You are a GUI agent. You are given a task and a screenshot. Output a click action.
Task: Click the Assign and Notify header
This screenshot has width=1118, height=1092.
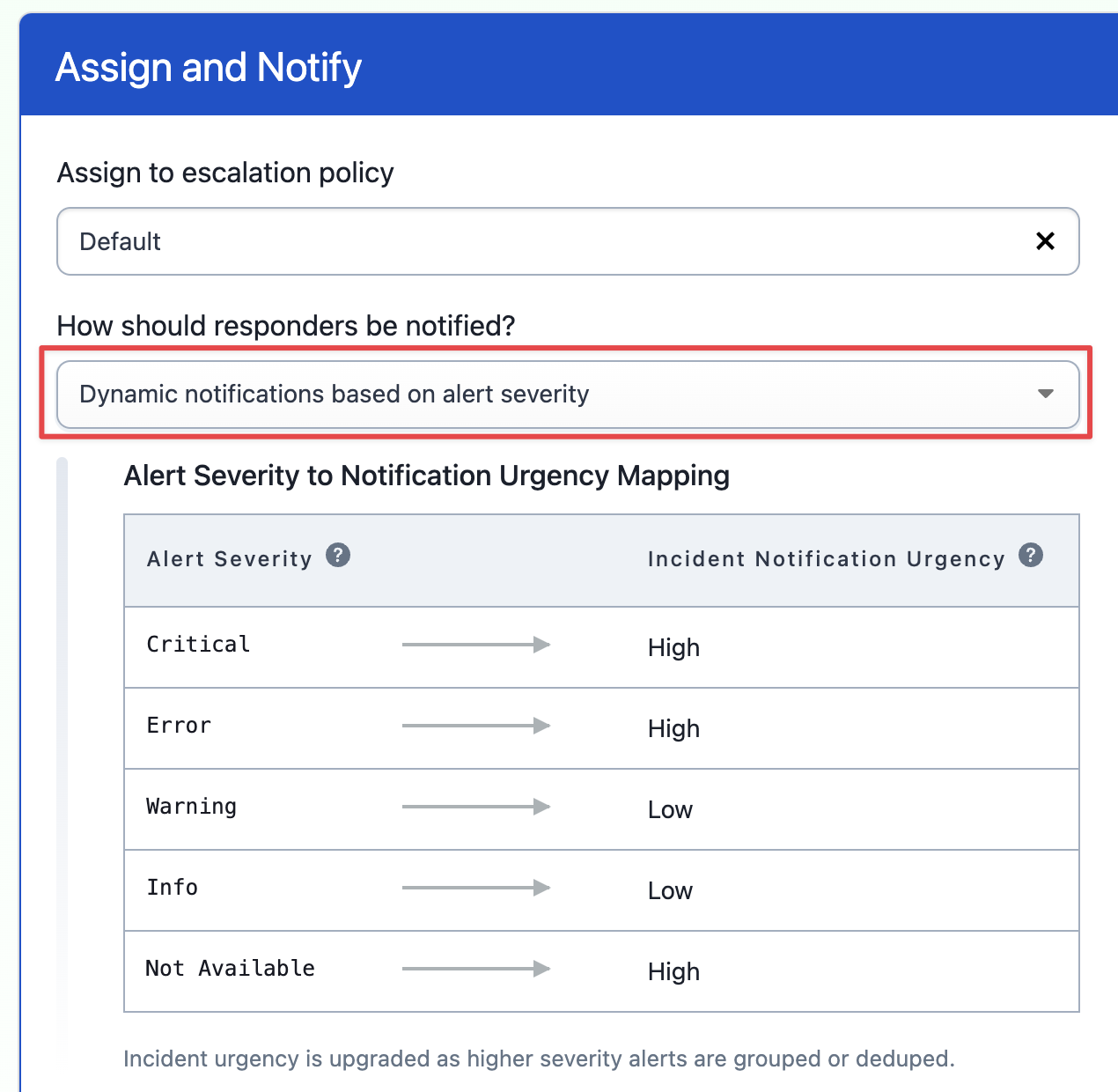(209, 68)
